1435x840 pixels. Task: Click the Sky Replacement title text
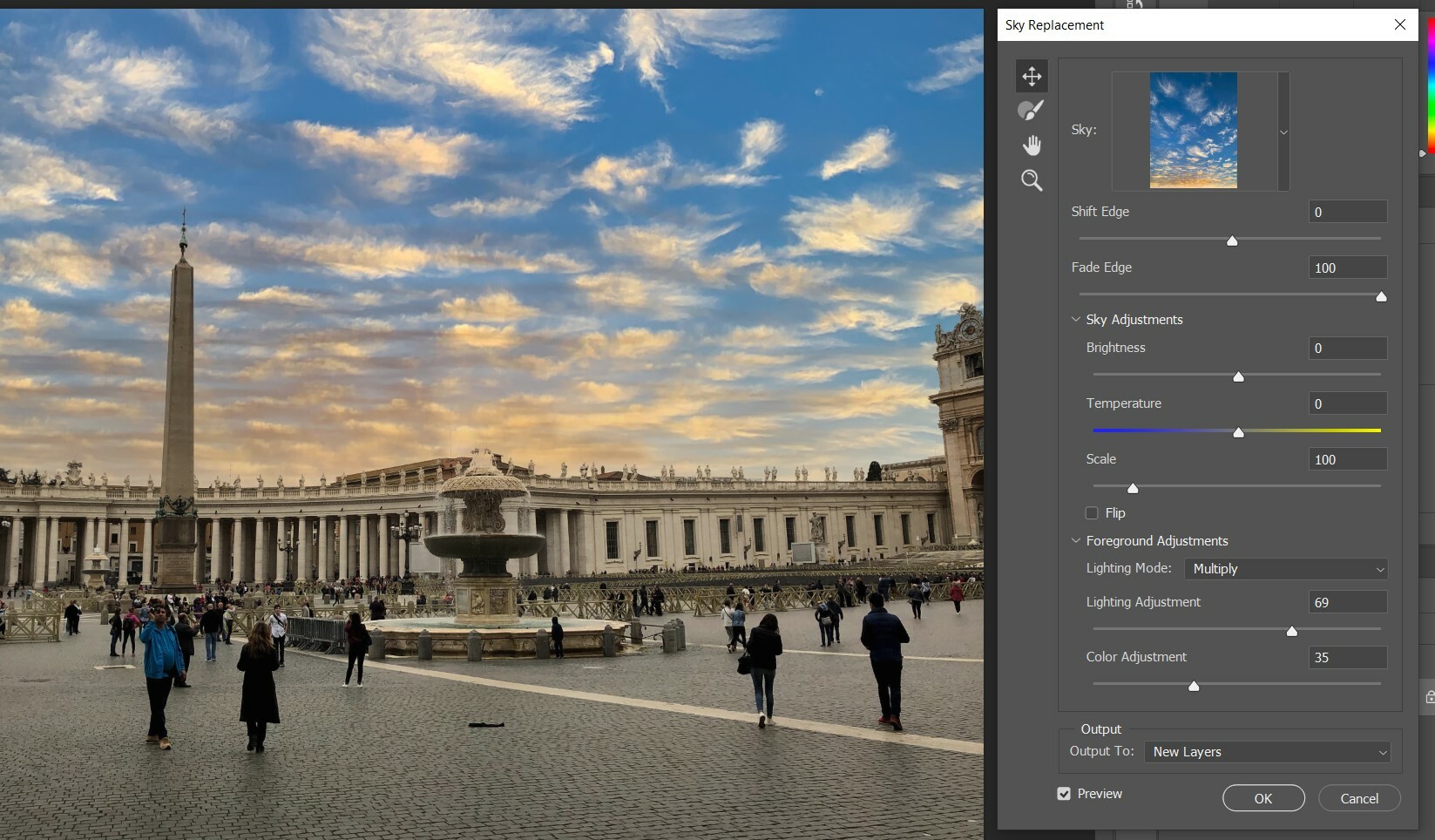pyautogui.click(x=1054, y=24)
